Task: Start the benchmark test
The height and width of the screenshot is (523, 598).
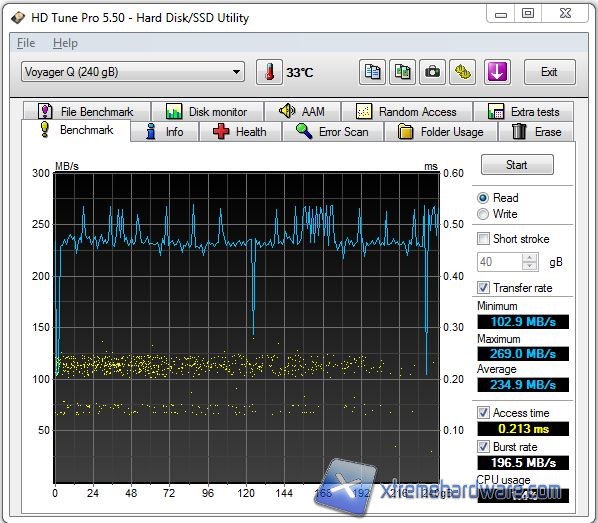Action: (517, 165)
